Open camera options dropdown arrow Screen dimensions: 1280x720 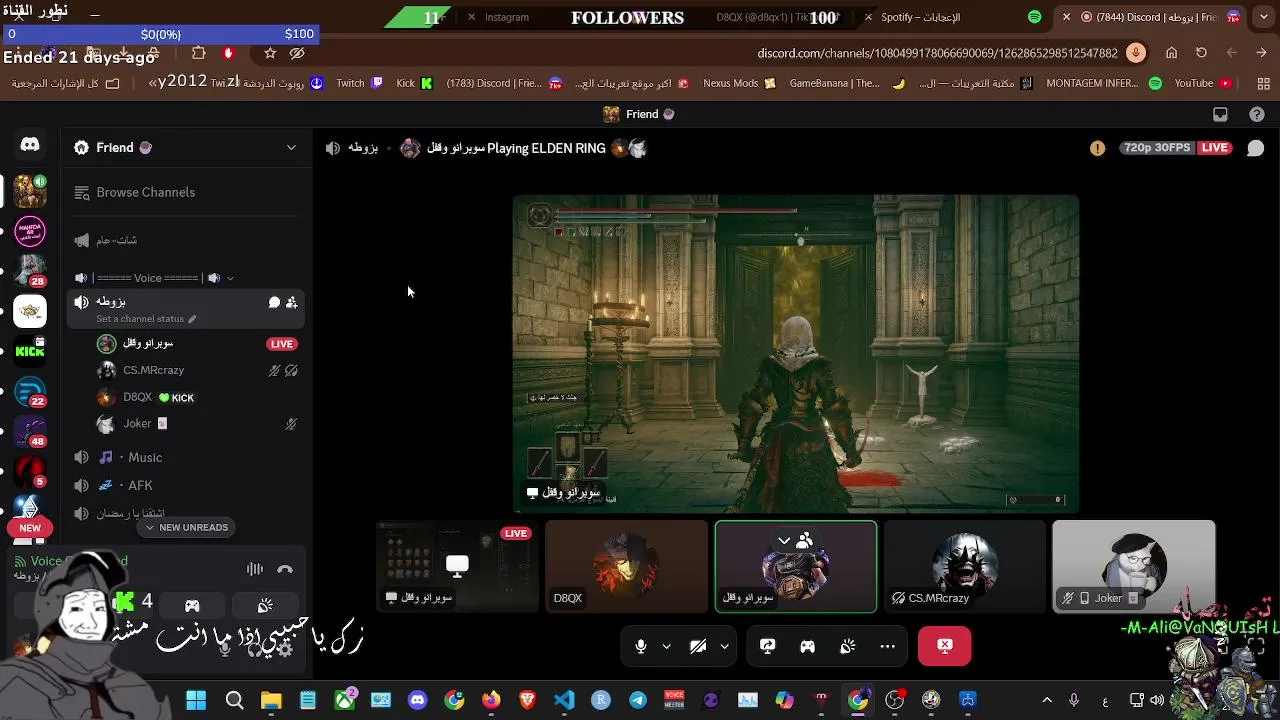tap(724, 646)
